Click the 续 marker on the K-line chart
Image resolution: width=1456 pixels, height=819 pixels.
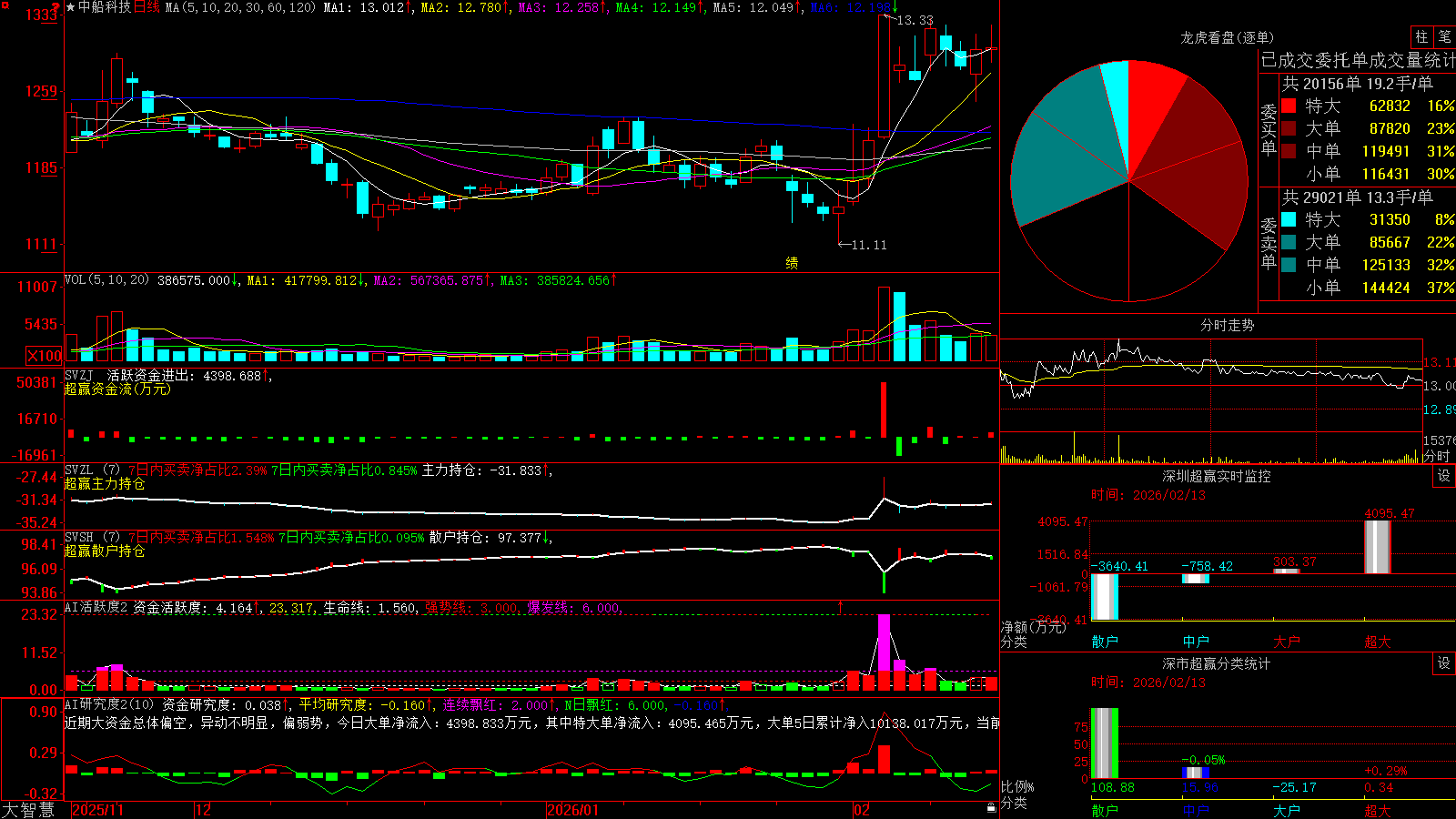click(792, 263)
